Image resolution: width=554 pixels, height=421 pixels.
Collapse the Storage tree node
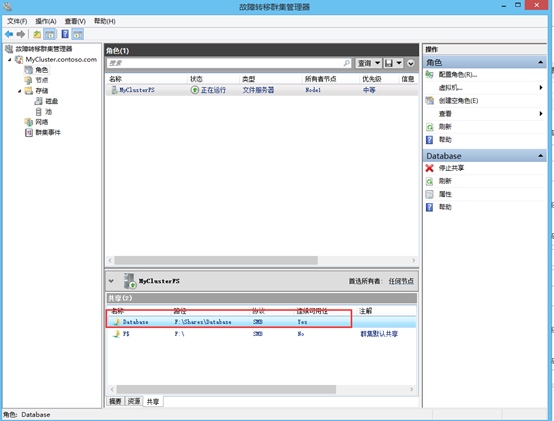click(x=19, y=91)
